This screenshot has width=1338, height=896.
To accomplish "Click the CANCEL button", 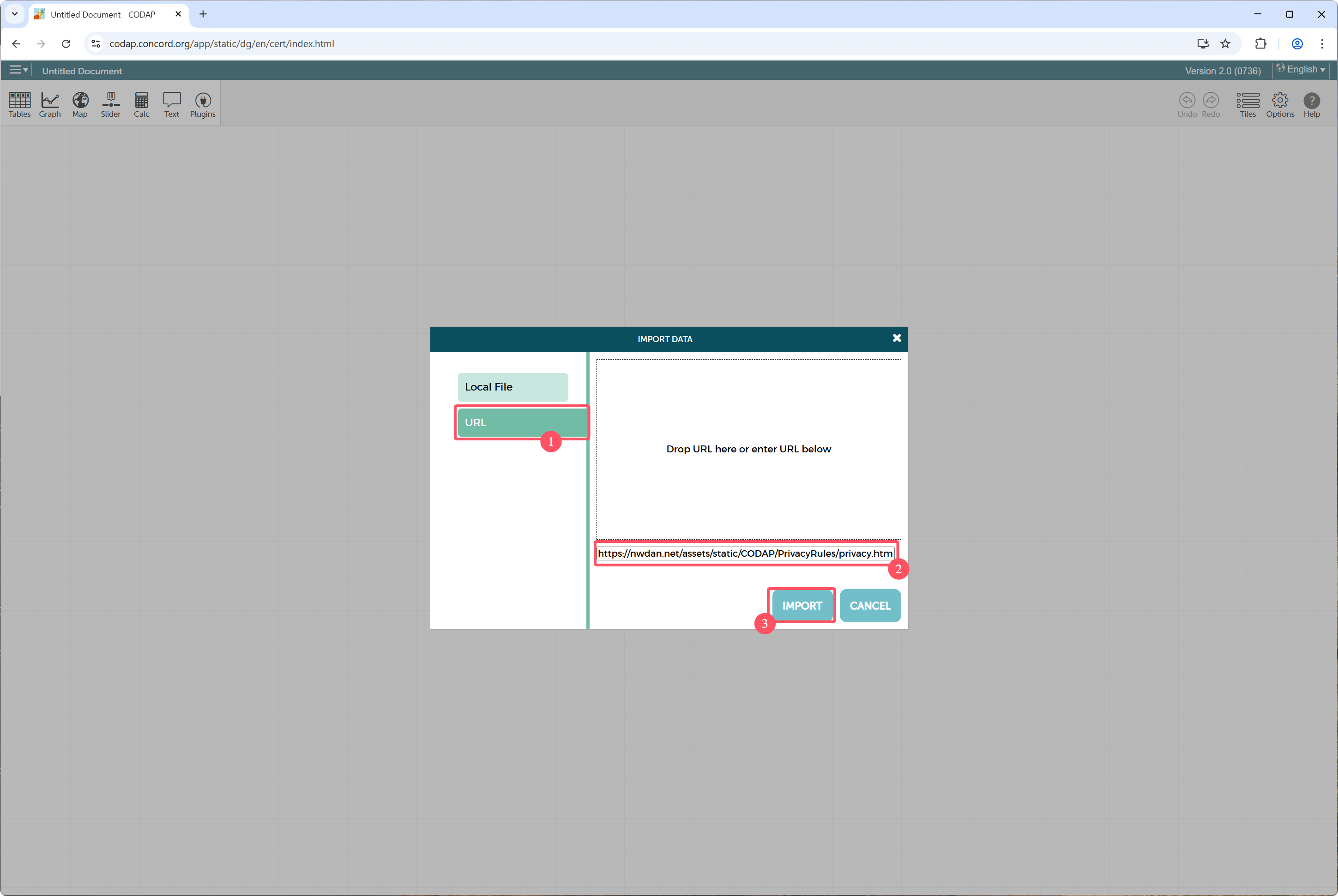I will [870, 606].
